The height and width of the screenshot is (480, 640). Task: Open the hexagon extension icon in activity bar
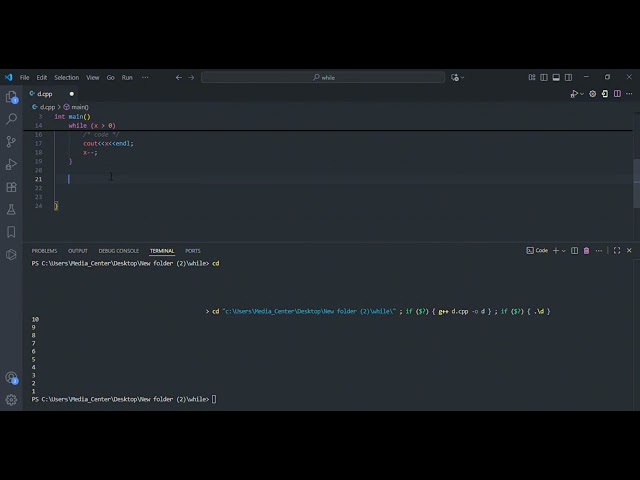point(11,254)
